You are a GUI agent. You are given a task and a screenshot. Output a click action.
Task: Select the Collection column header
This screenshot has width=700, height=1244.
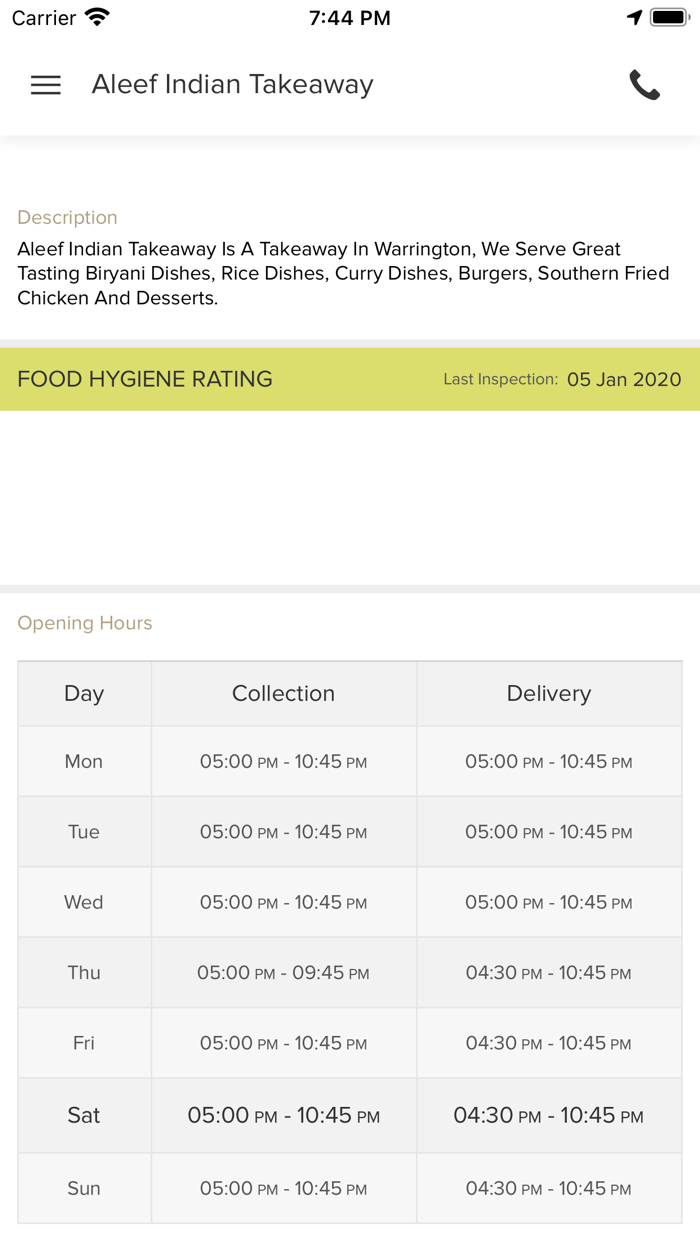pos(283,693)
